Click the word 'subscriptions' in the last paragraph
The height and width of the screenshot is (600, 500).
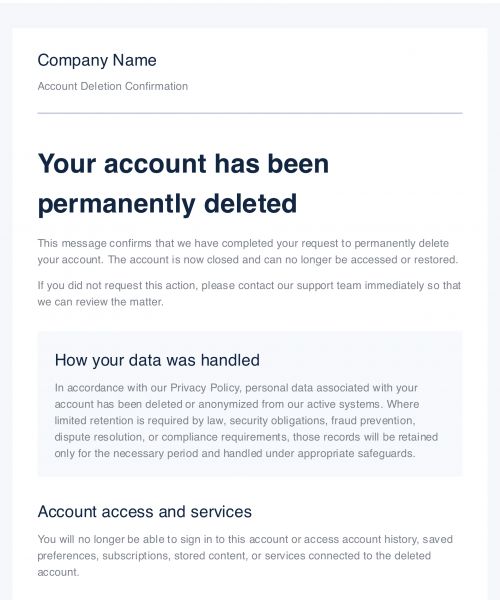(135, 556)
